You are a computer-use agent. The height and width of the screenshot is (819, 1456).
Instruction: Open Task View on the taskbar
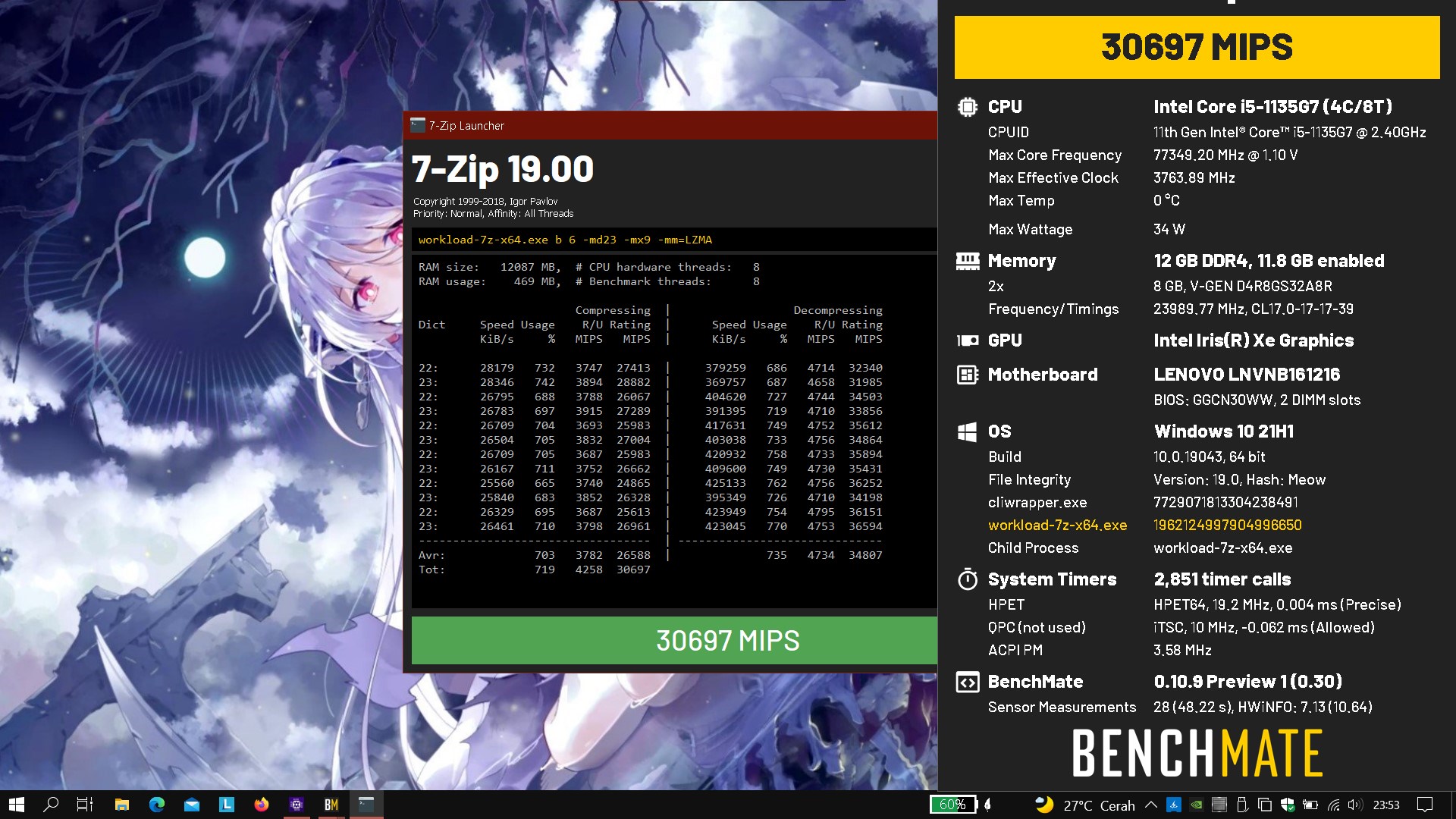coord(85,805)
